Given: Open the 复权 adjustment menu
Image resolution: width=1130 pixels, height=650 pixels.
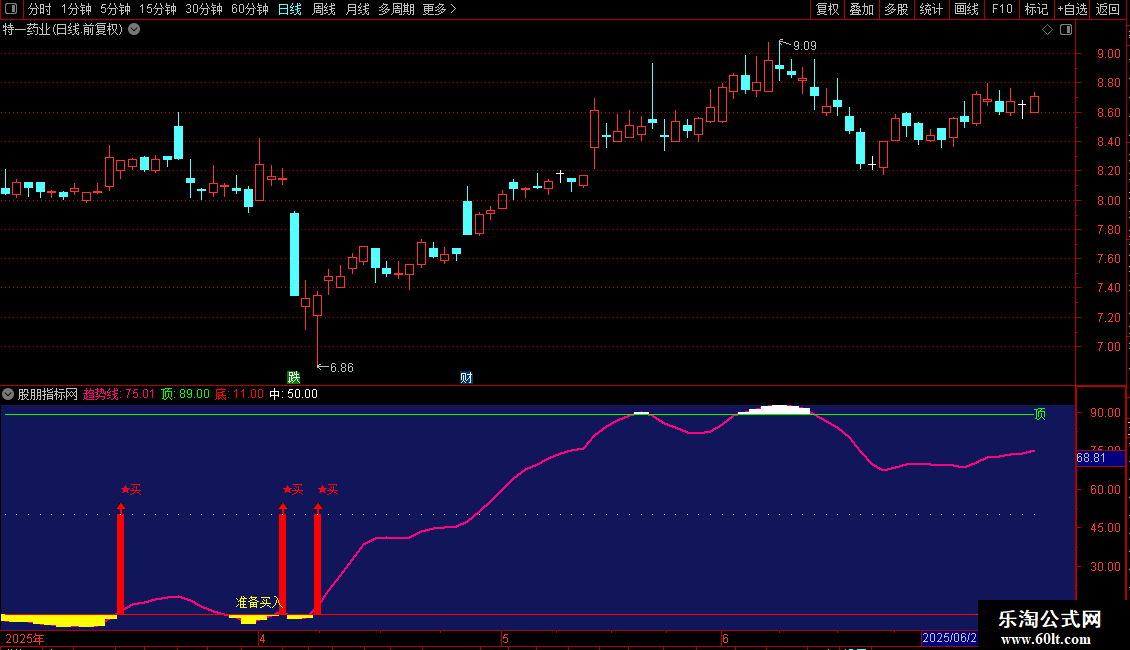Looking at the screenshot, I should click(x=827, y=9).
